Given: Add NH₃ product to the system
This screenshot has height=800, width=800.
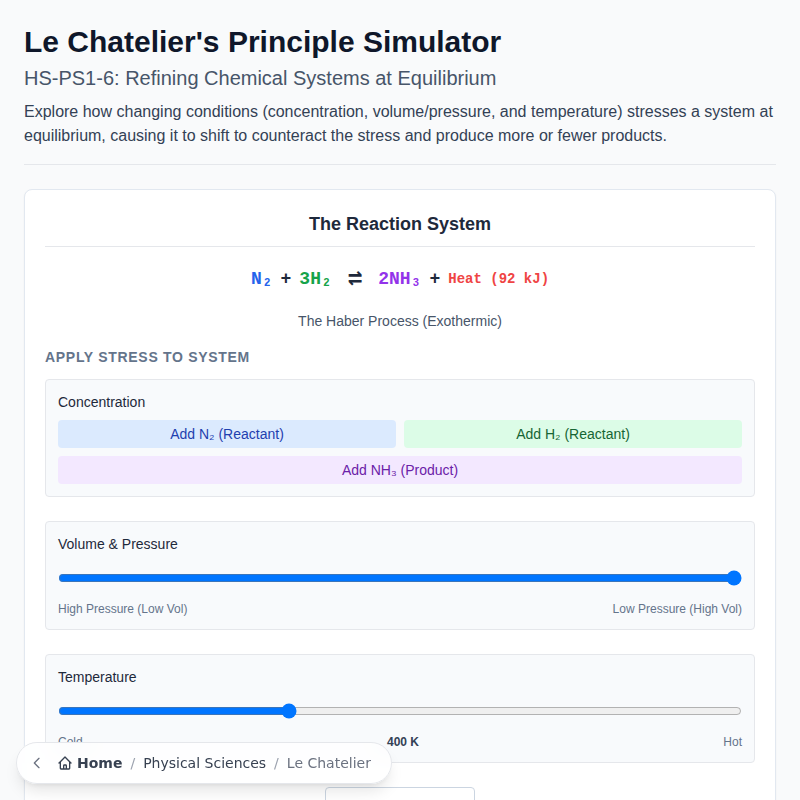Looking at the screenshot, I should point(400,469).
